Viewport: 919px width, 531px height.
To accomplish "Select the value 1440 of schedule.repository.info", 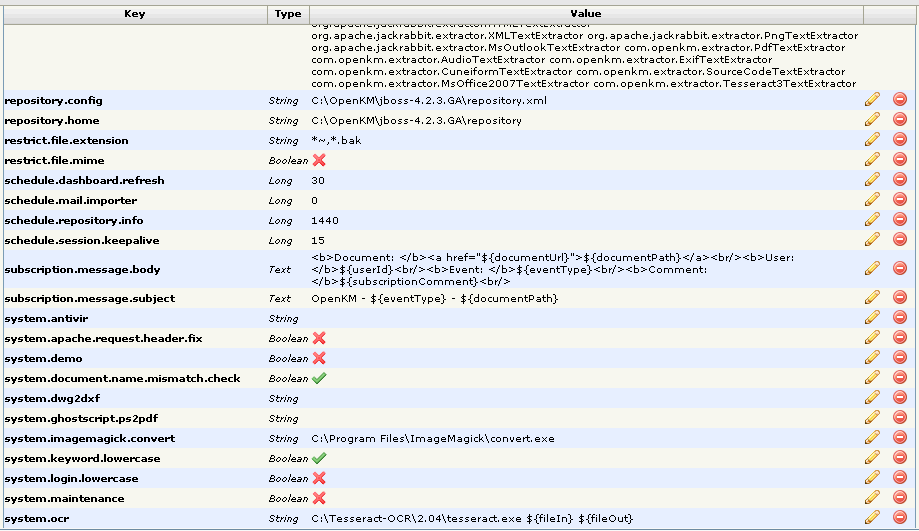I will coord(325,220).
